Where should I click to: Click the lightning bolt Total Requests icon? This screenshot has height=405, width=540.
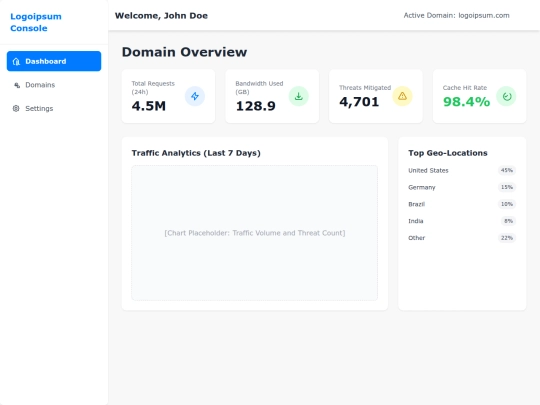[195, 96]
